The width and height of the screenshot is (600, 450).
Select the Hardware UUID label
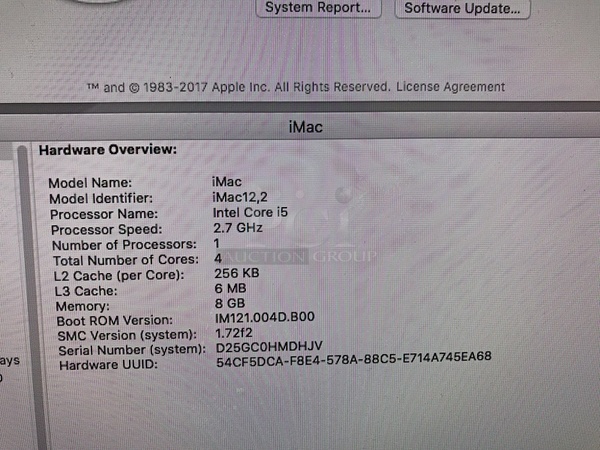click(x=109, y=365)
